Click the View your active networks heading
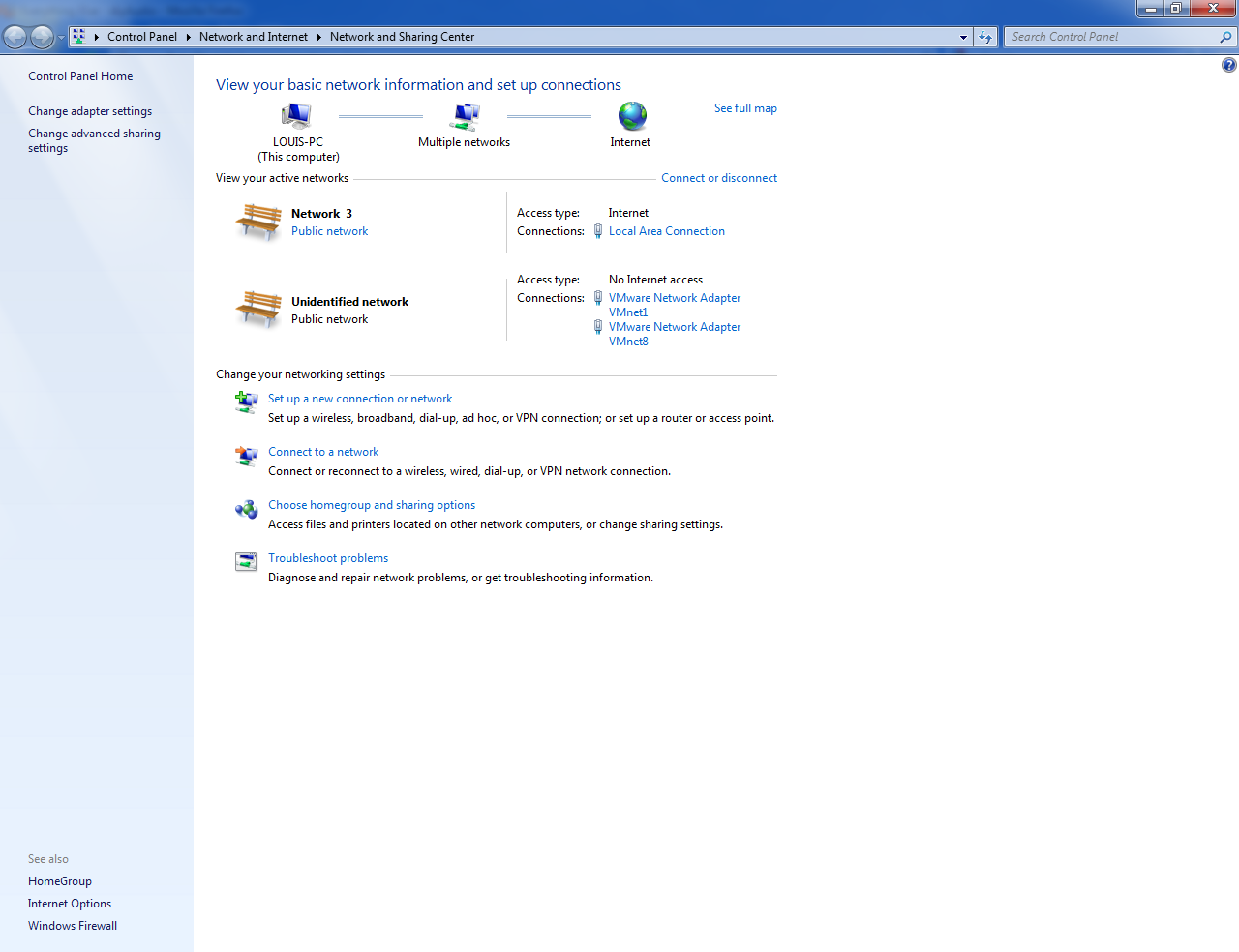1239x952 pixels. click(282, 178)
